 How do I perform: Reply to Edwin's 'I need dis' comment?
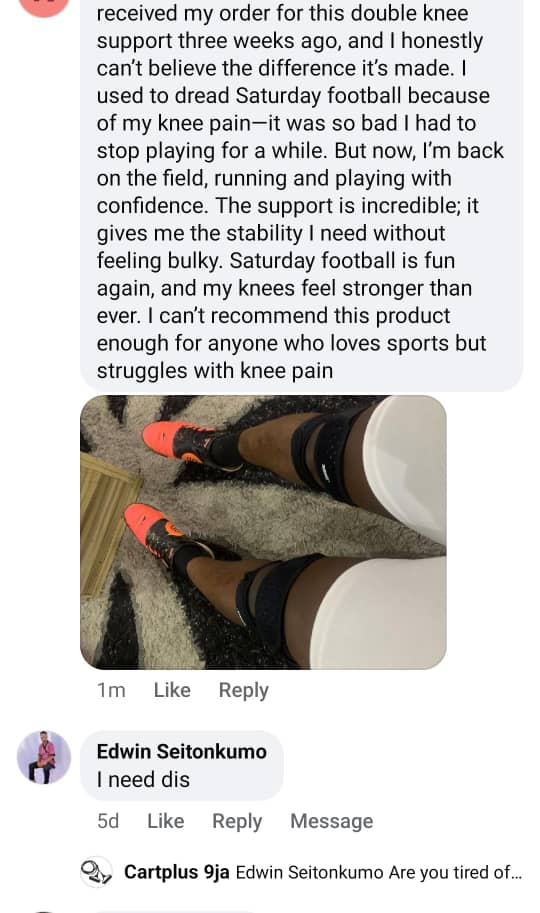(237, 821)
